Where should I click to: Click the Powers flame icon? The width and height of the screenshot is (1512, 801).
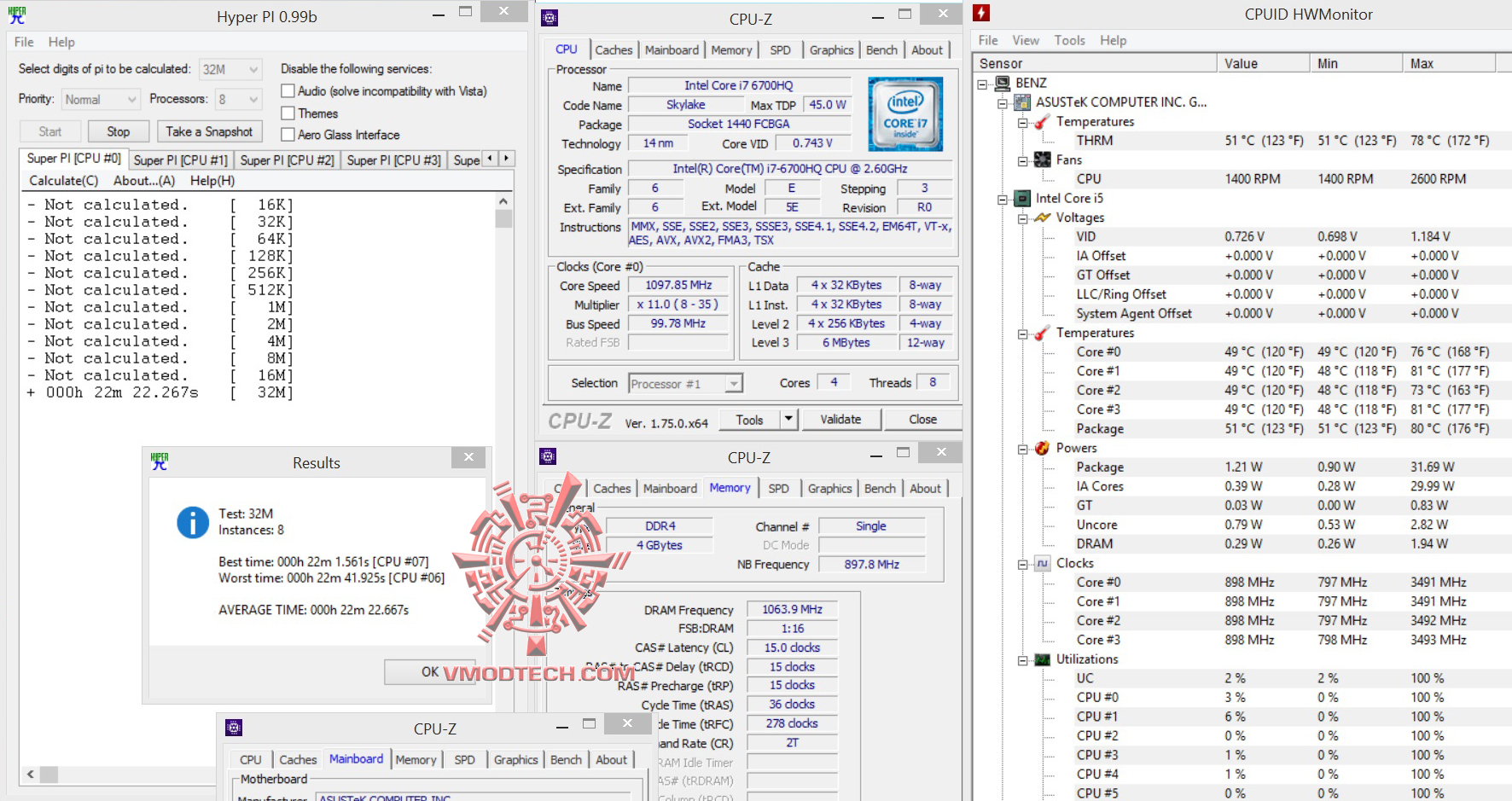1042,448
